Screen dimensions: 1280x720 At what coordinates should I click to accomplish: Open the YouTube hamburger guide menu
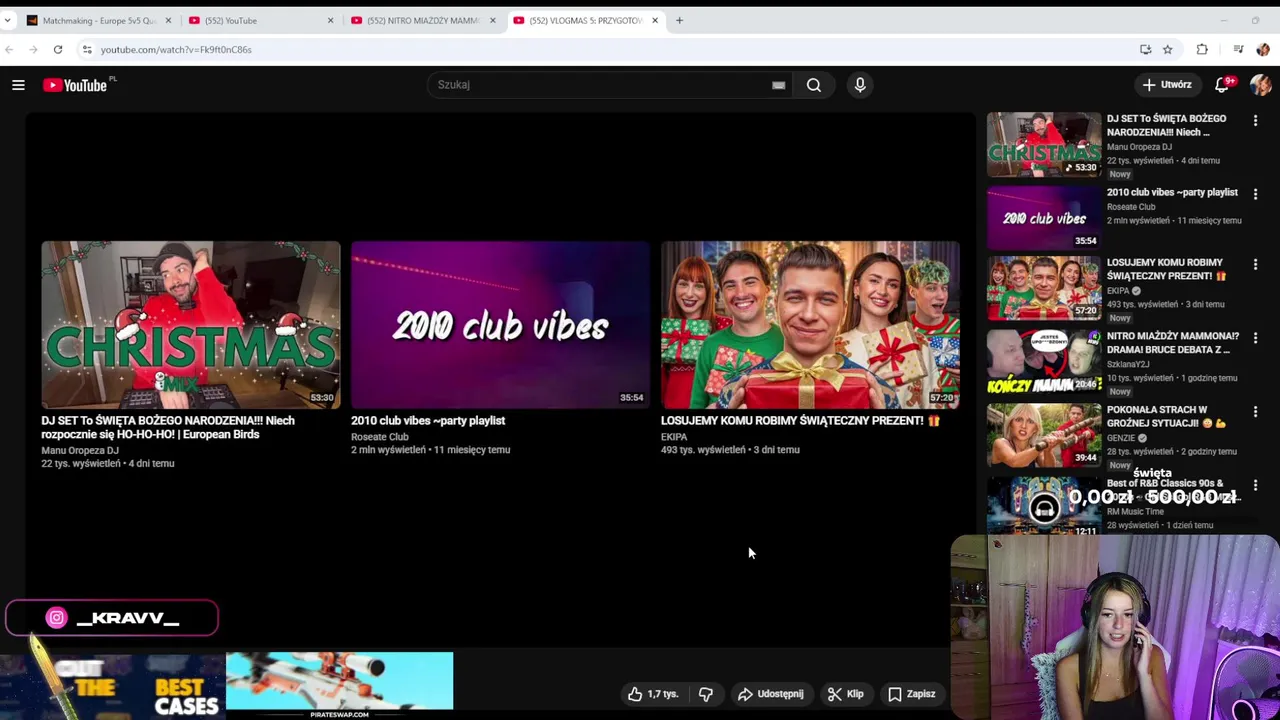(18, 85)
